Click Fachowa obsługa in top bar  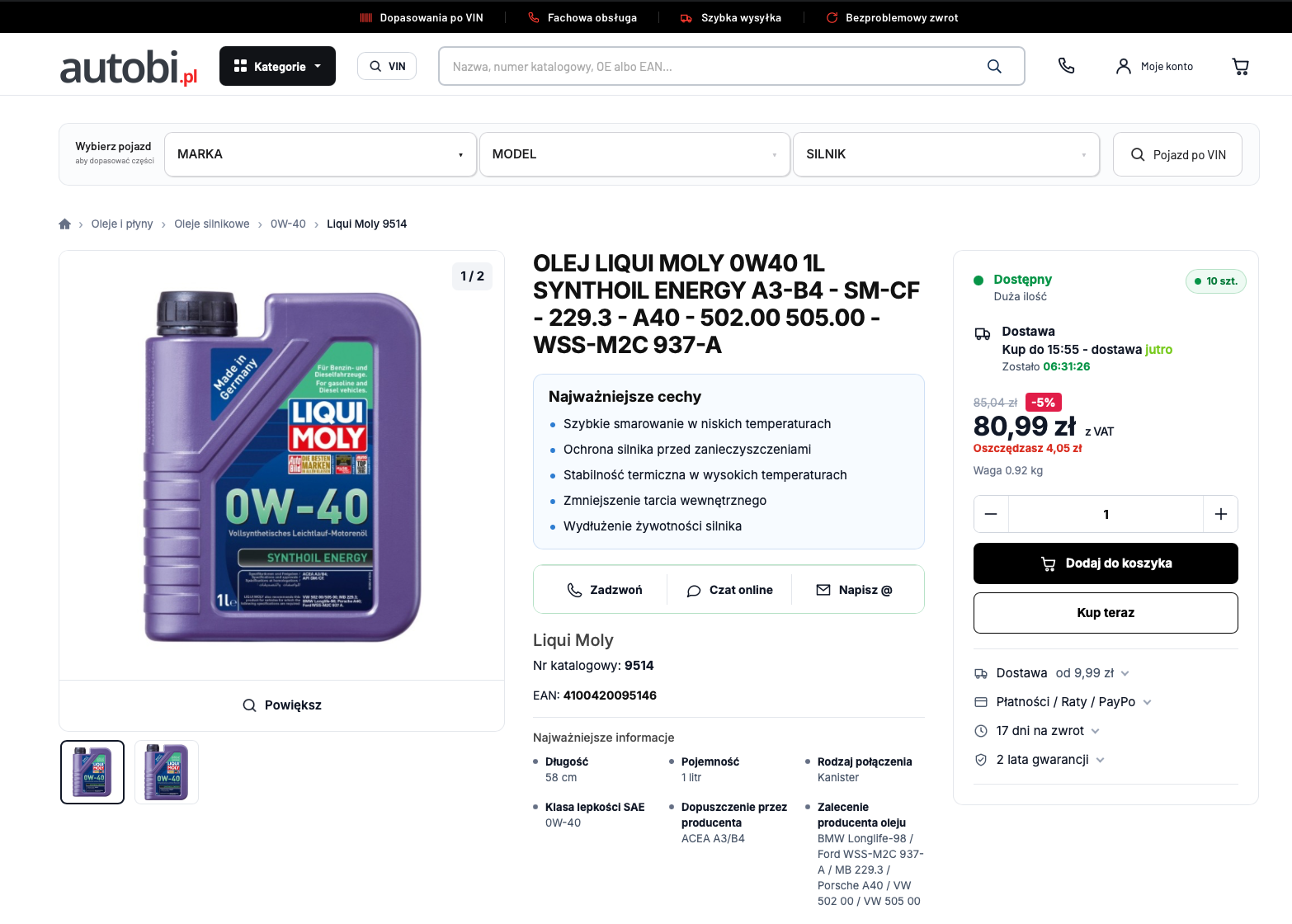(582, 17)
